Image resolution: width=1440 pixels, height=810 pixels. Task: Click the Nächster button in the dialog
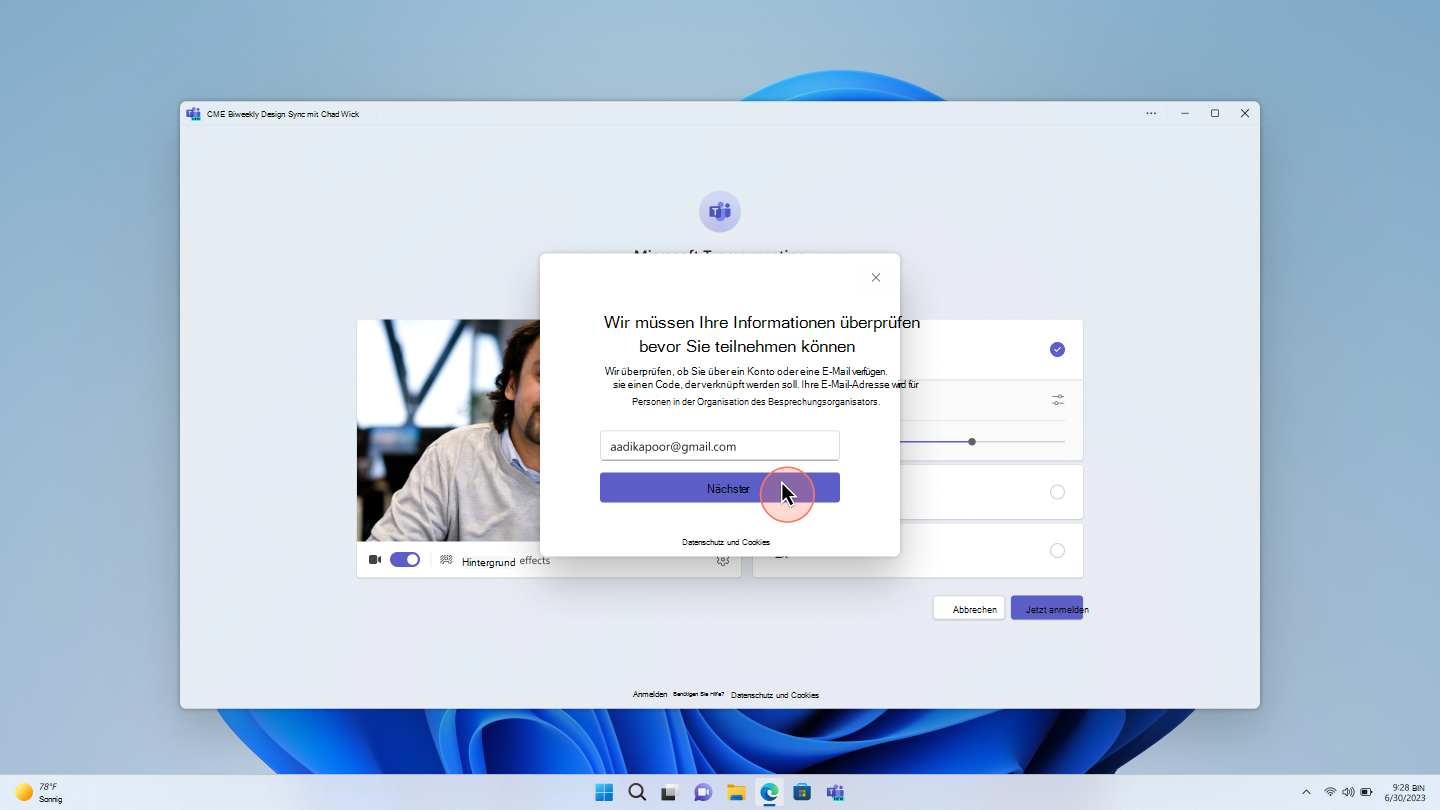click(719, 488)
